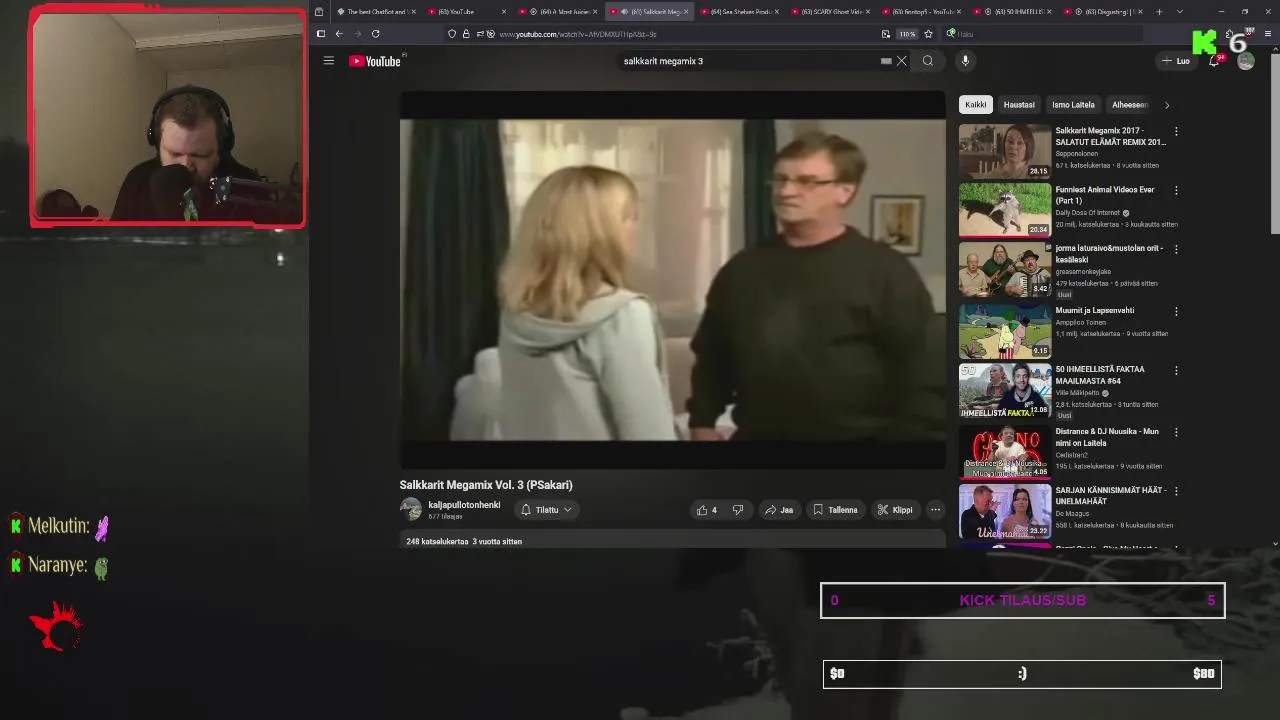Click the padlock site info icon
The image size is (1280, 720).
[x=465, y=34]
